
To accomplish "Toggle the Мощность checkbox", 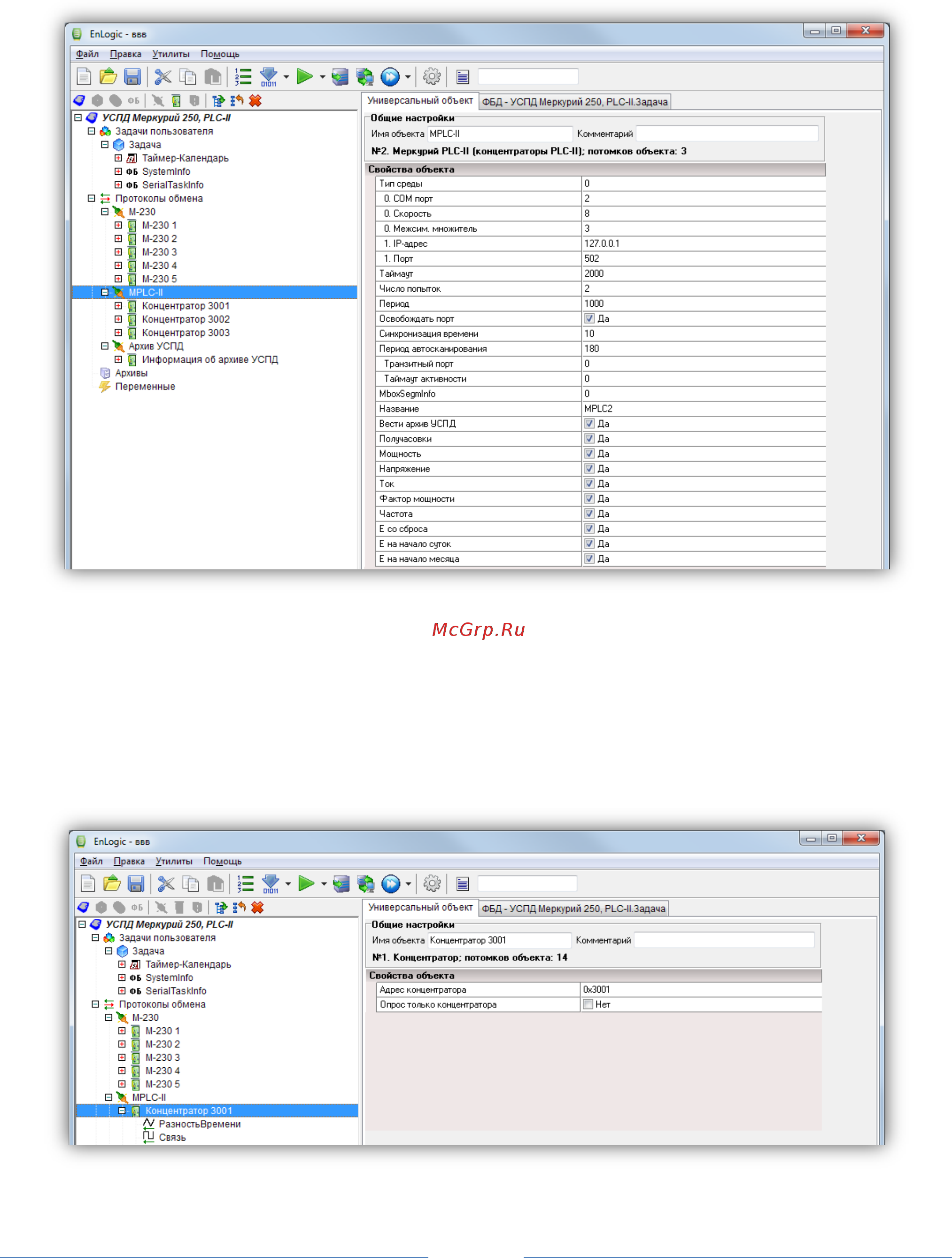I will (x=589, y=453).
